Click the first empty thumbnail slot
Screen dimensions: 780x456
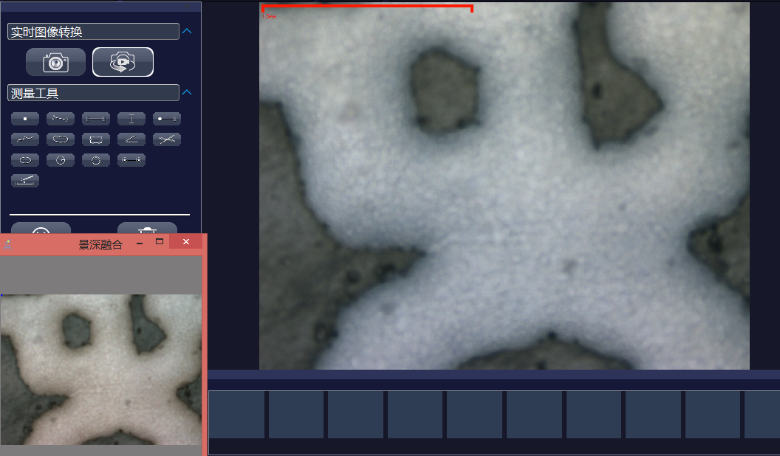[237, 414]
